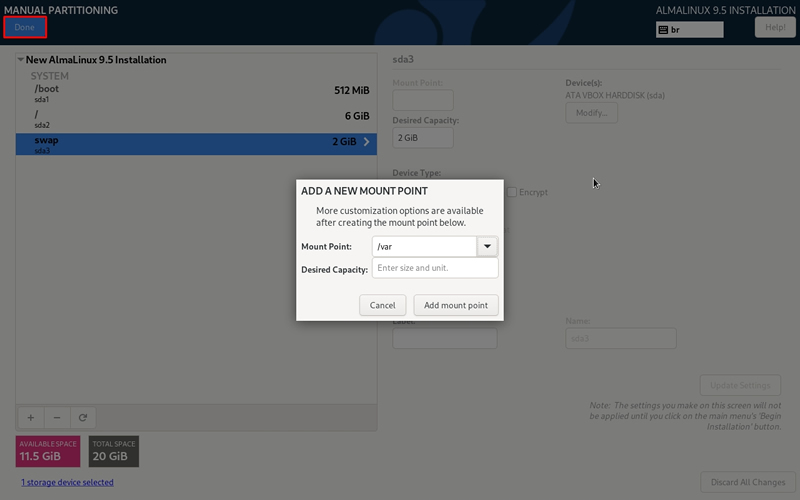Click Cancel in the mount point dialog
800x500 pixels.
pos(382,305)
